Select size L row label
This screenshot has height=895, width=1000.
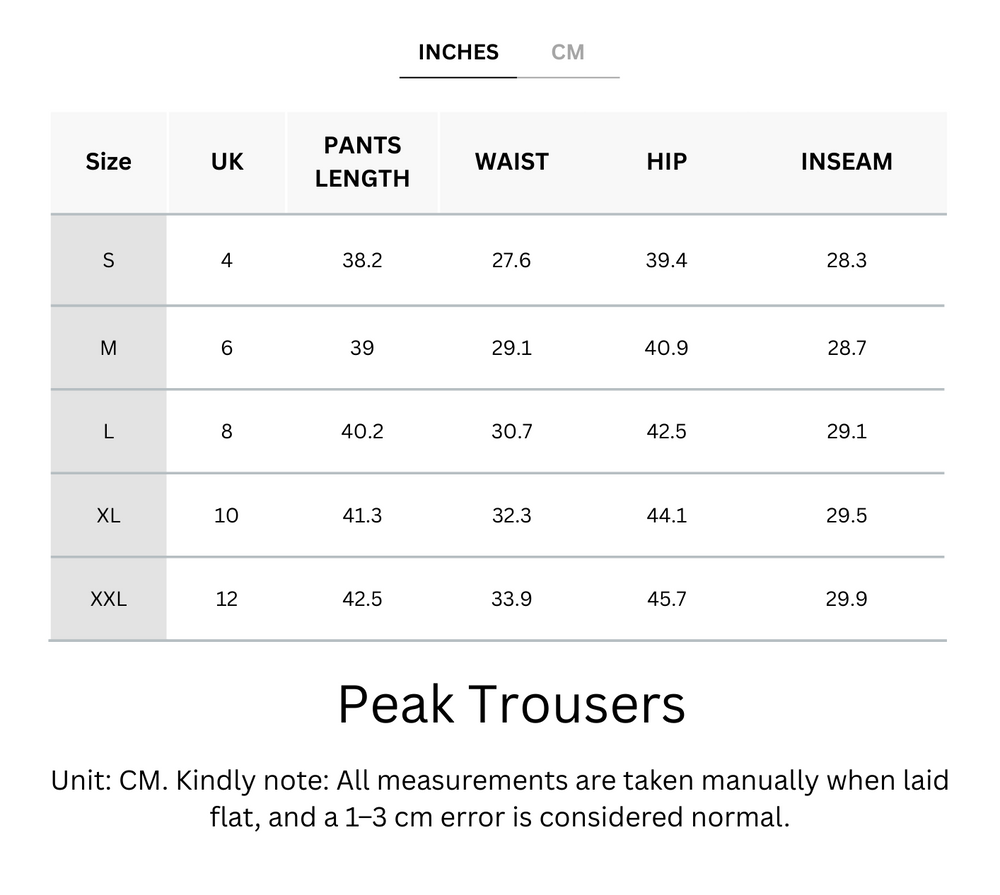(x=108, y=431)
